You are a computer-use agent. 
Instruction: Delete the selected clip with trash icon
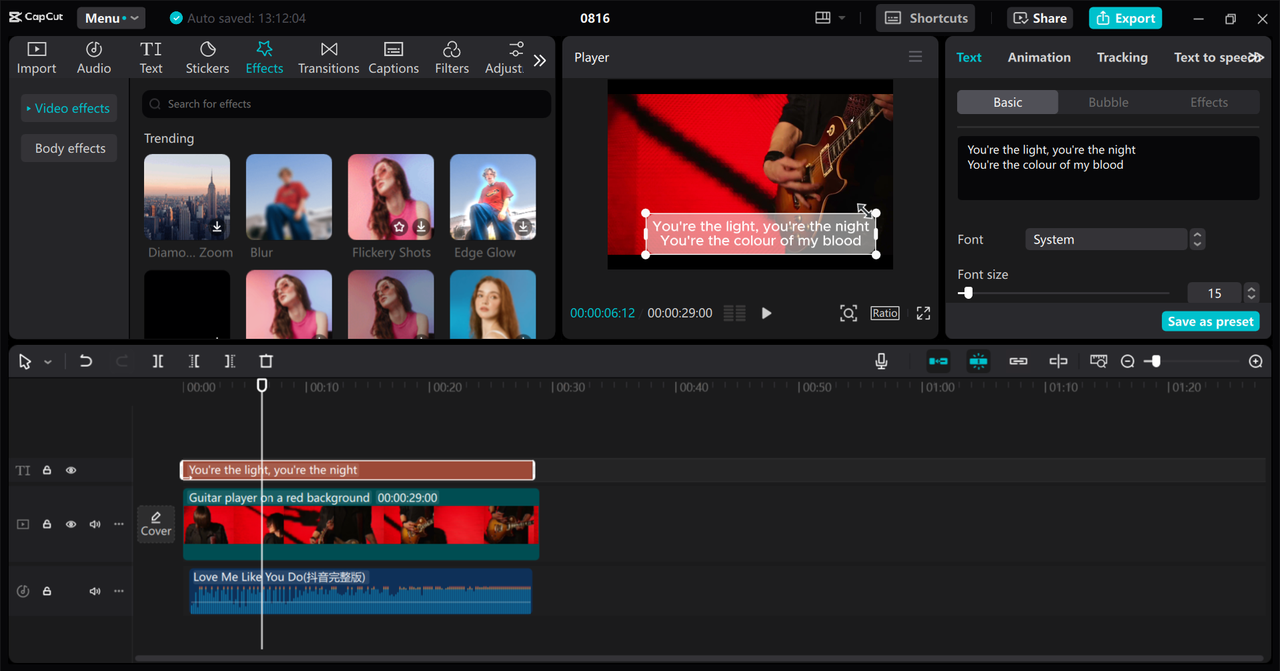266,361
